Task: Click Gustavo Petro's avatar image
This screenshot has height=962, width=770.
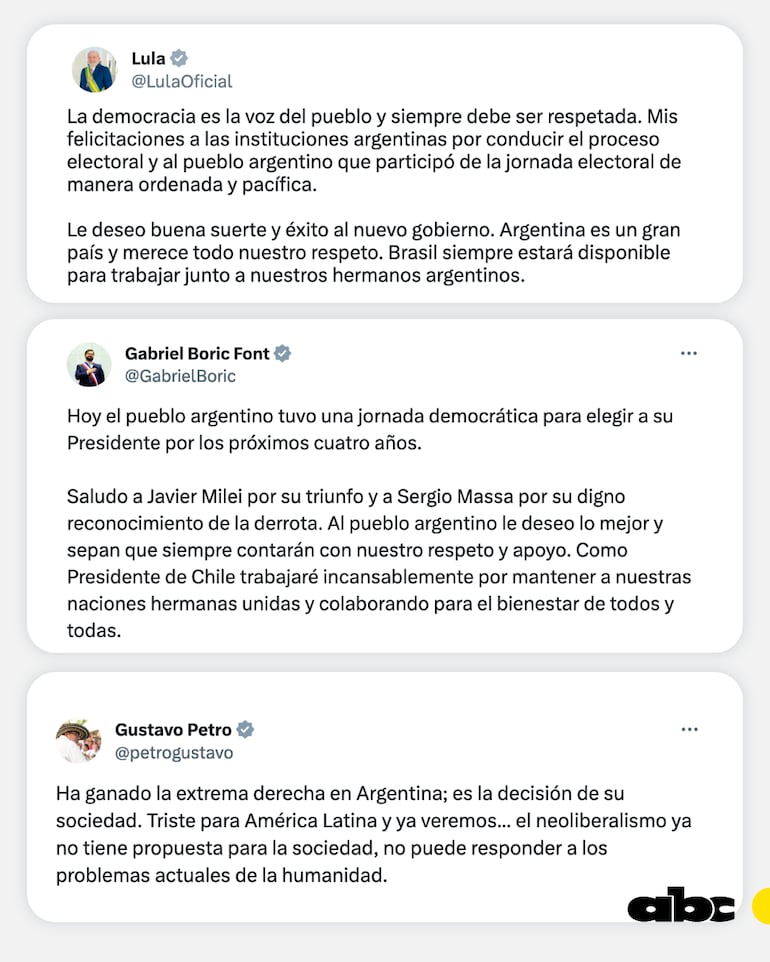Action: click(x=79, y=741)
